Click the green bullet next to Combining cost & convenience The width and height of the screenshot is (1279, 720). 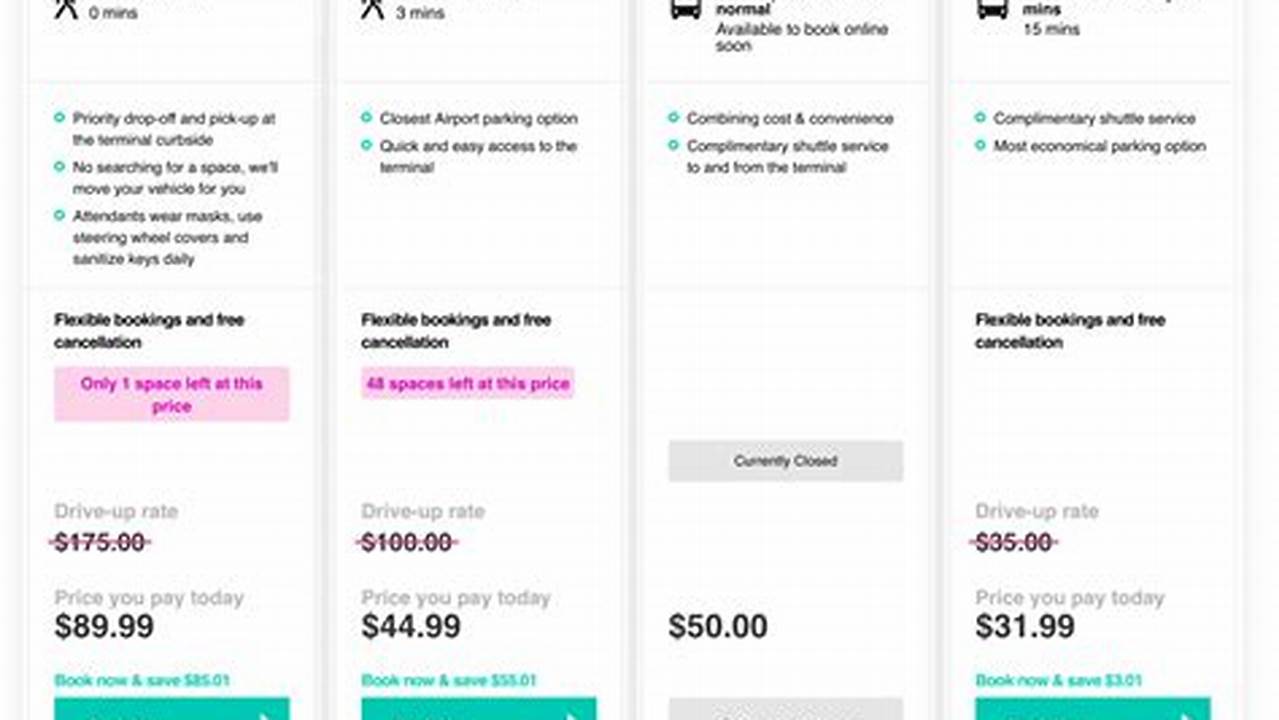point(674,117)
